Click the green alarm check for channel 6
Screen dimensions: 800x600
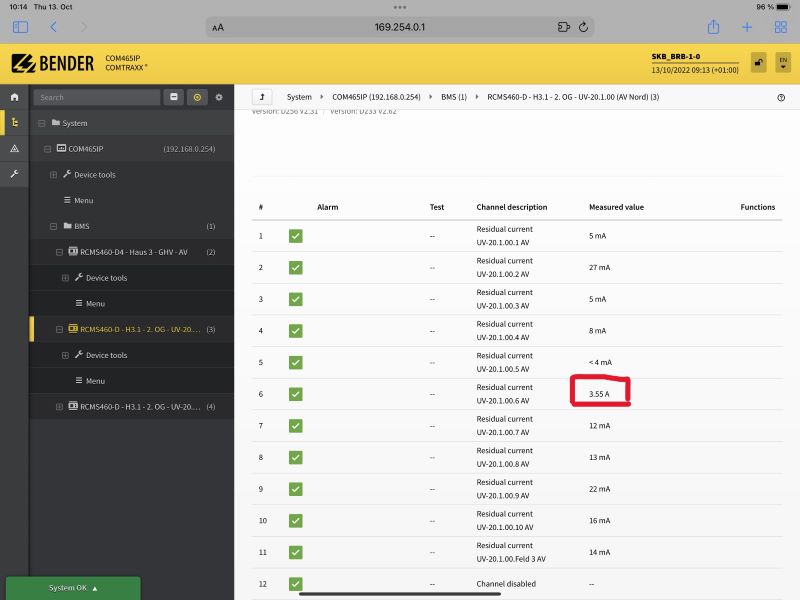295,394
